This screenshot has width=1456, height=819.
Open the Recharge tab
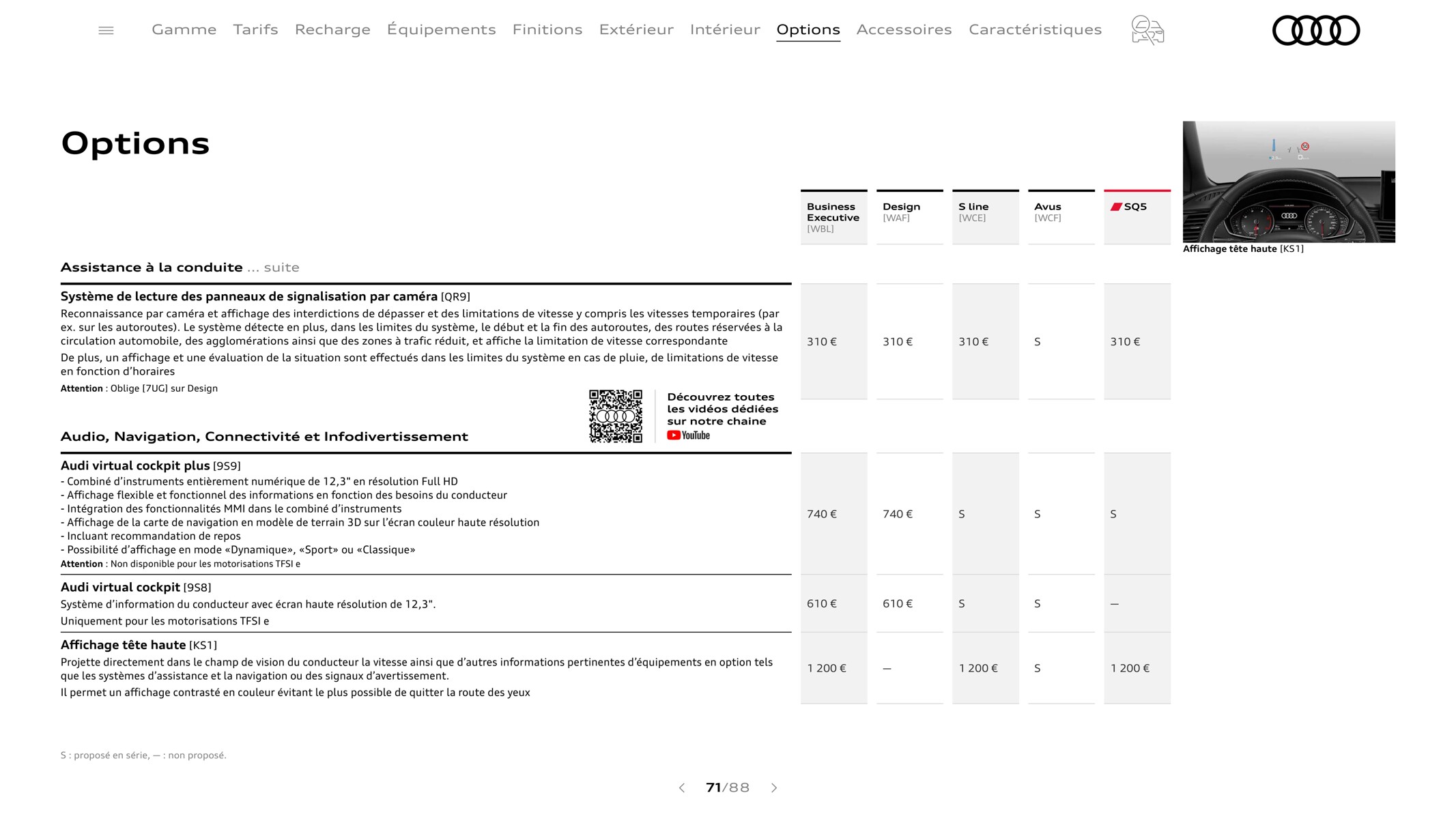332,29
